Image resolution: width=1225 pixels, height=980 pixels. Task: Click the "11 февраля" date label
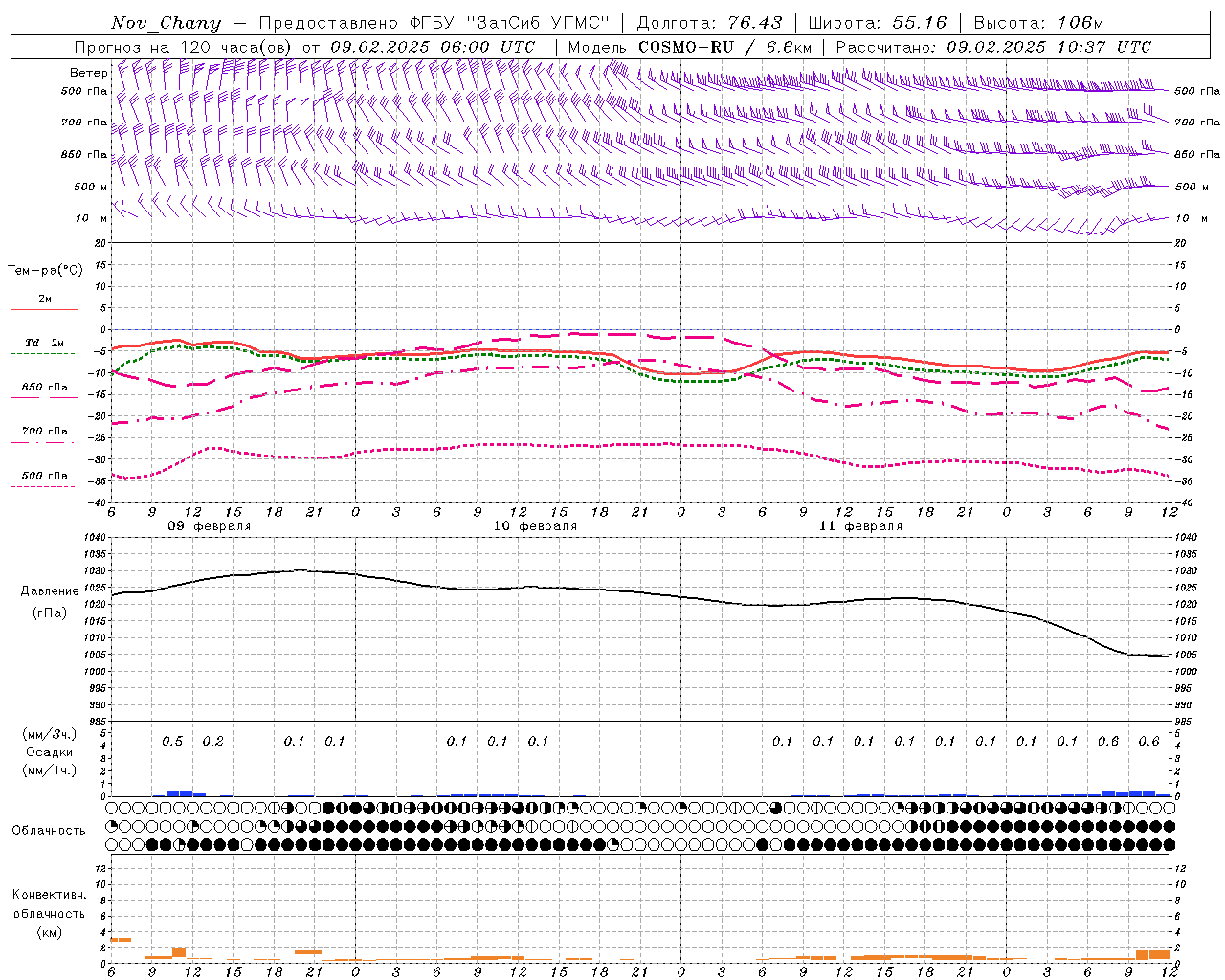[860, 526]
